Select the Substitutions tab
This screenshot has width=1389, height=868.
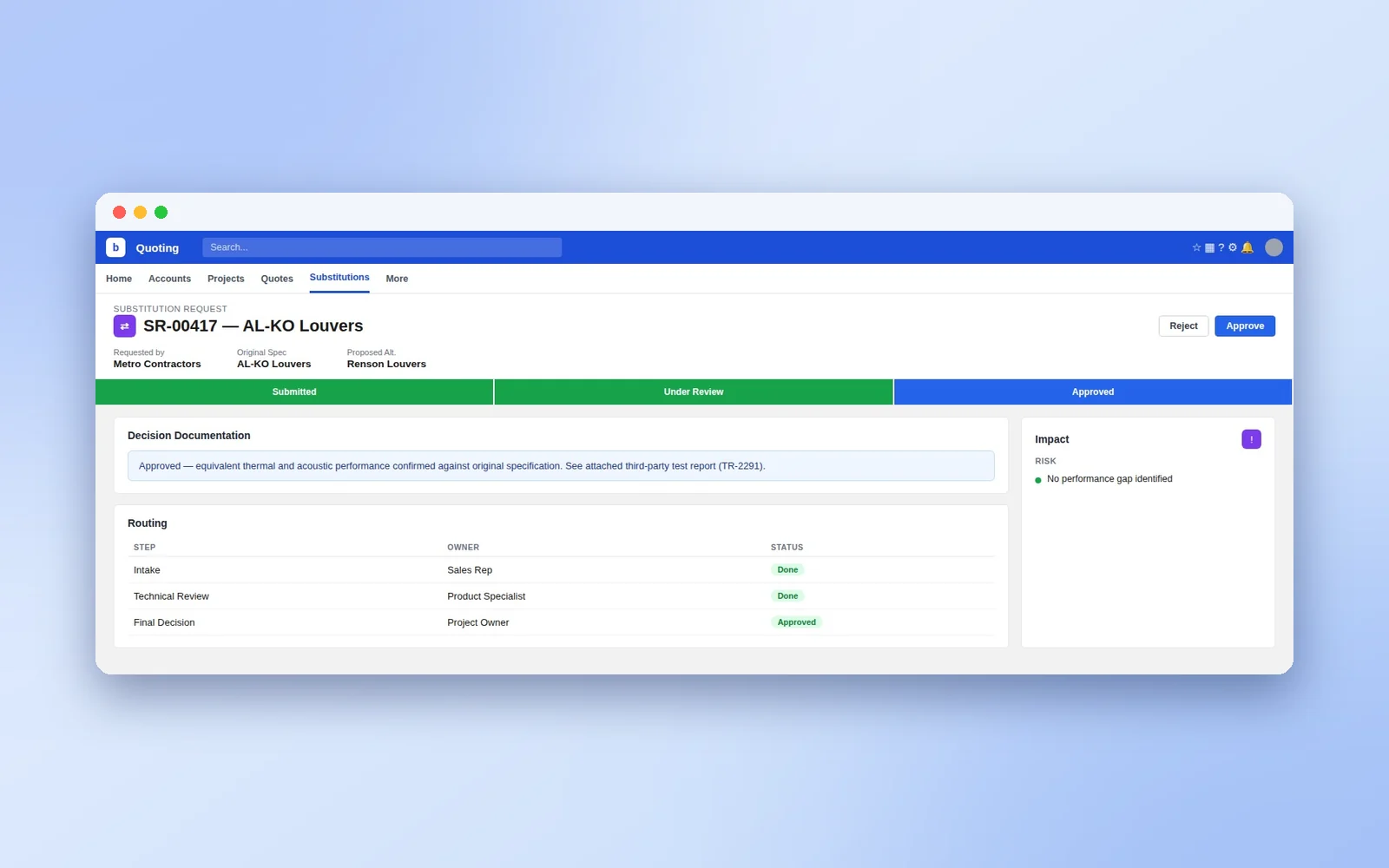coord(339,278)
